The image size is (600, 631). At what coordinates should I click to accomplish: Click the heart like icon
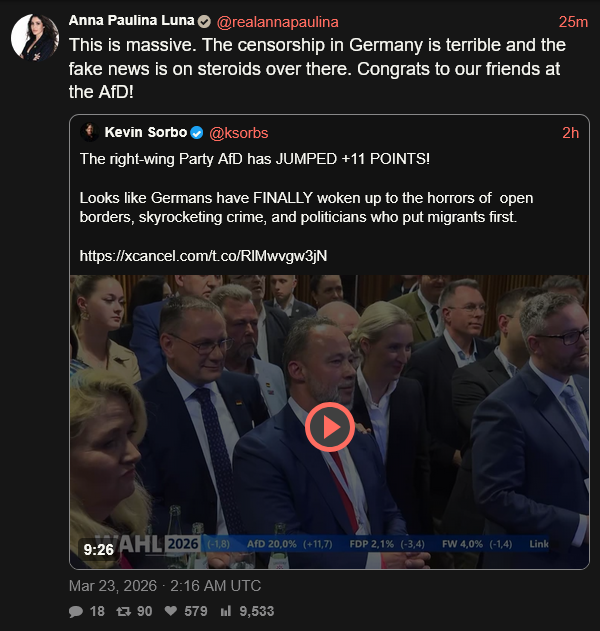[x=171, y=611]
